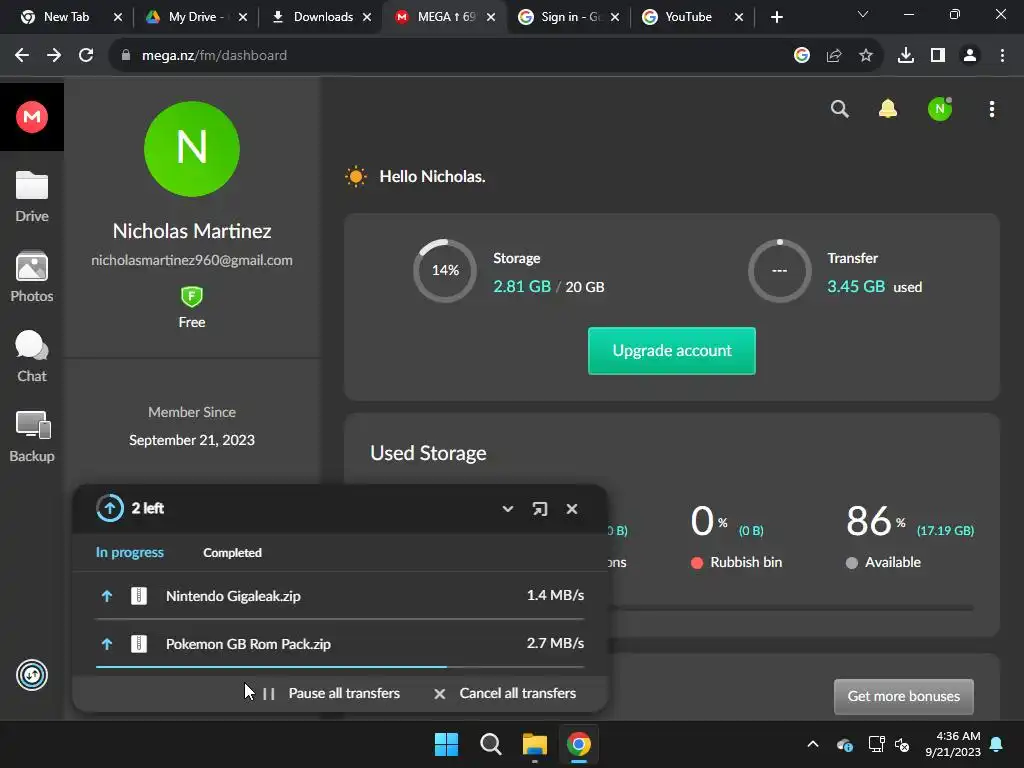Viewport: 1024px width, 768px height.
Task: Open the N account avatar menu
Action: (940, 109)
